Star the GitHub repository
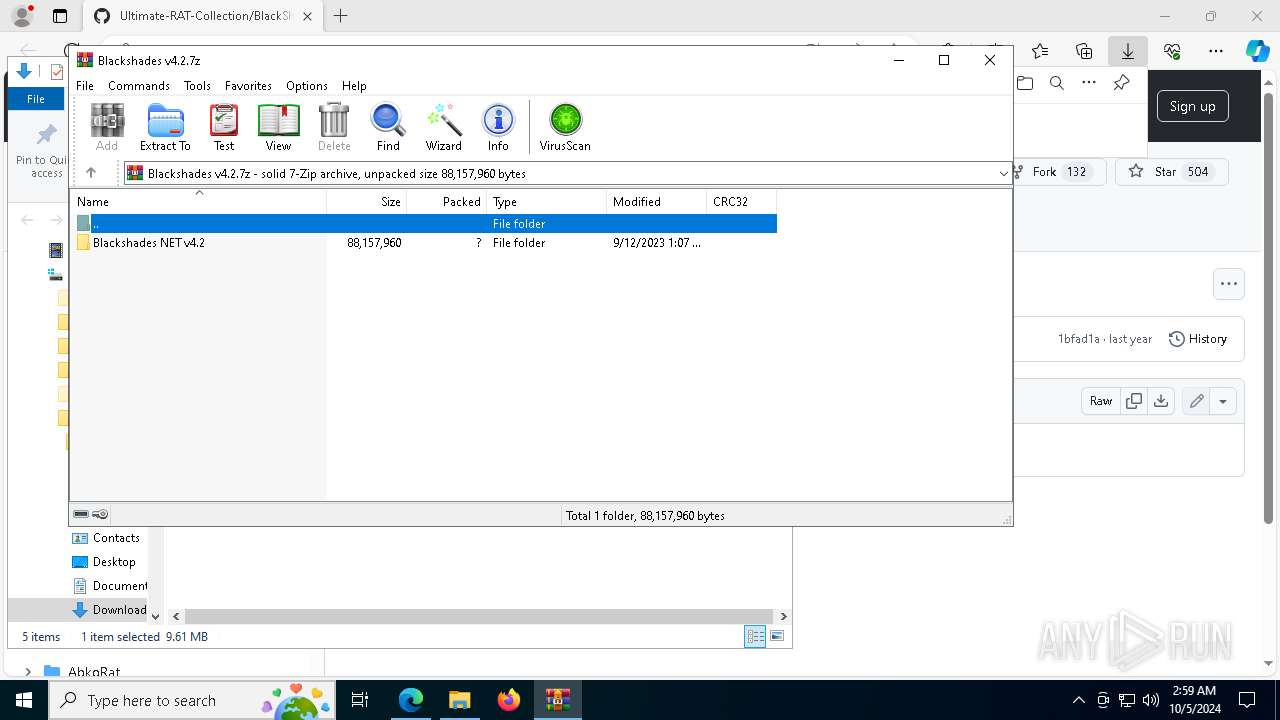 coord(1171,172)
